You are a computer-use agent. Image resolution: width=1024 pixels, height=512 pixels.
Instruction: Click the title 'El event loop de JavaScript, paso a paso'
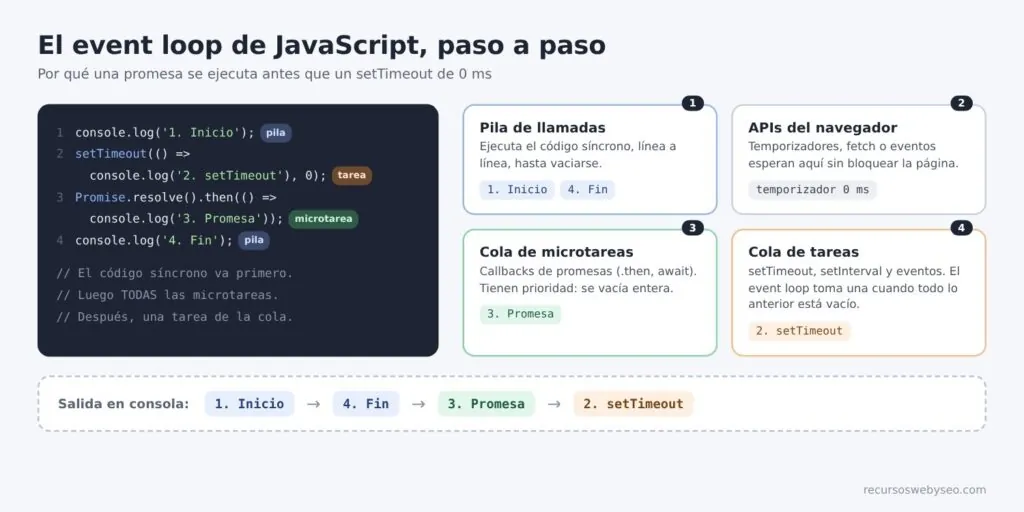point(321,46)
